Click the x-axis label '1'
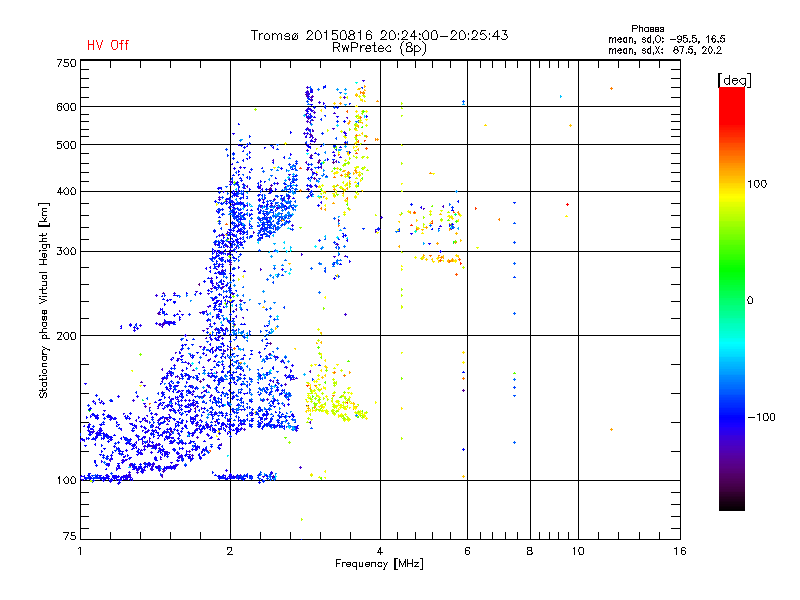 80,551
